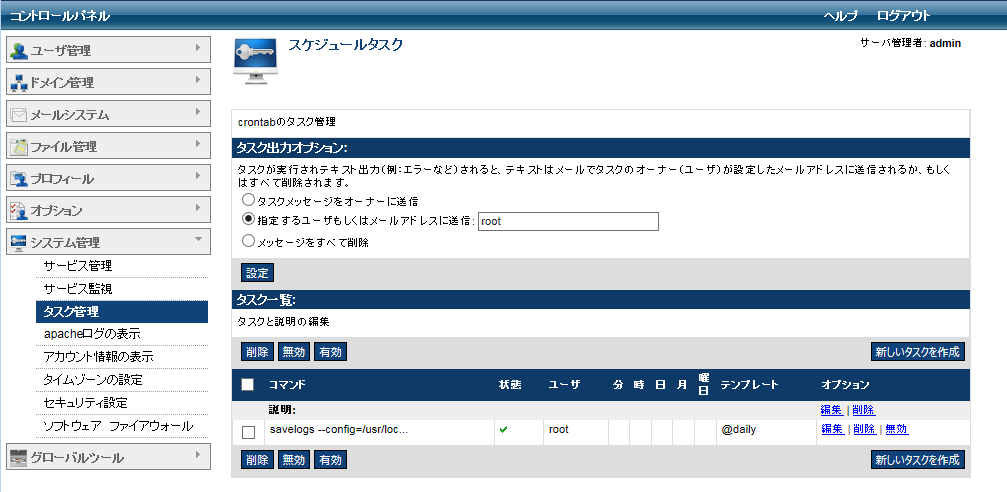This screenshot has height=492, width=1007.
Task: Select メッセージをすべて削除 radio option
Action: click(248, 241)
